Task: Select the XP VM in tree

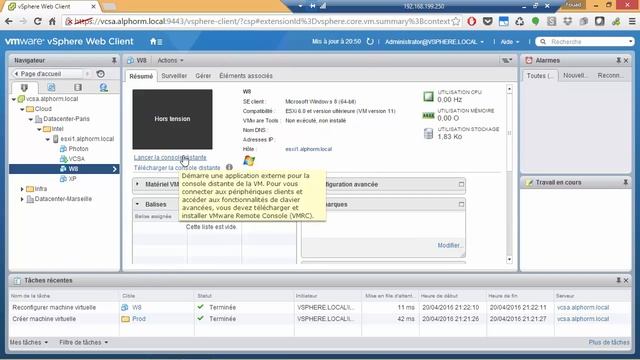Action: 73,179
